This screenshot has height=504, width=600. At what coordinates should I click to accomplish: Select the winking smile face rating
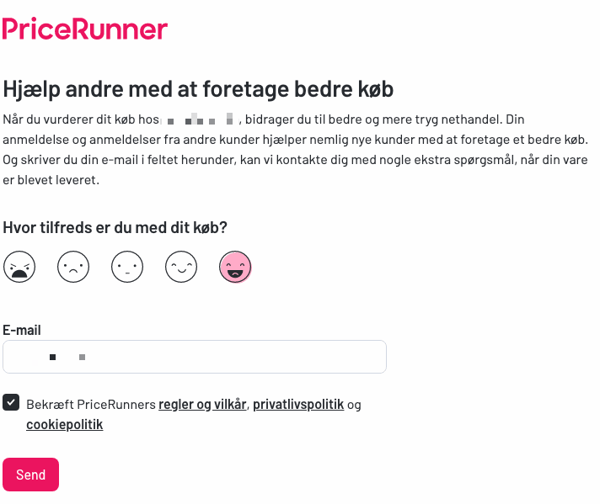[x=181, y=267]
